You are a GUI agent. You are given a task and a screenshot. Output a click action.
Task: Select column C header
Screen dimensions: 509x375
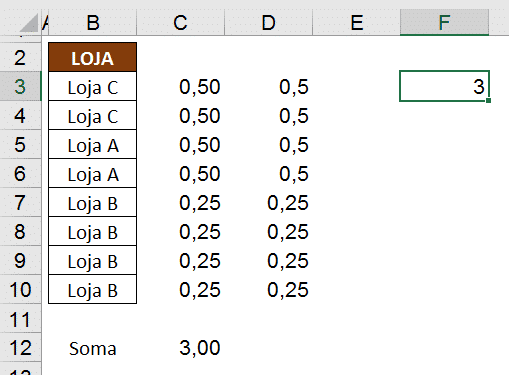click(x=180, y=23)
